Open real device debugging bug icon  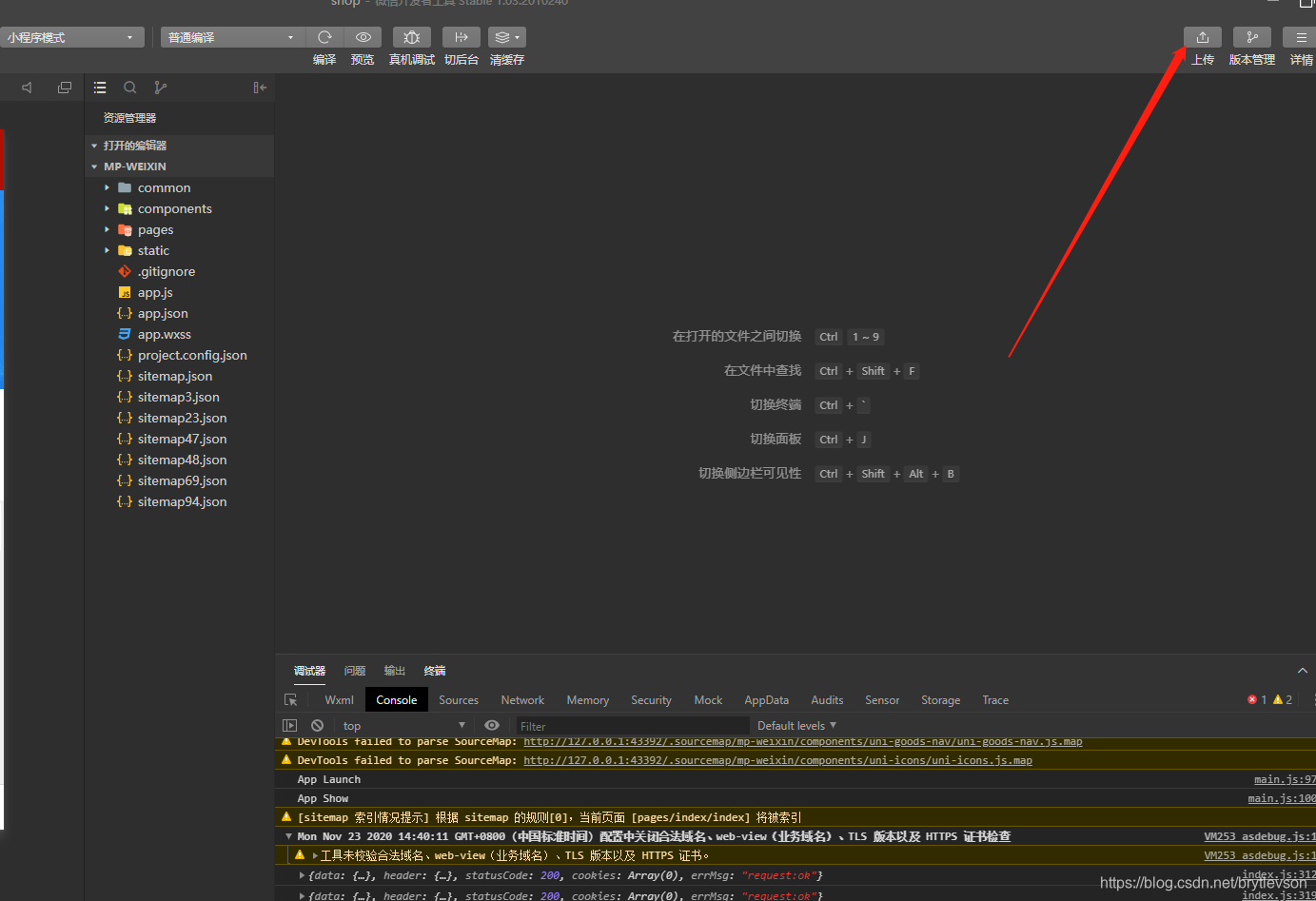412,37
